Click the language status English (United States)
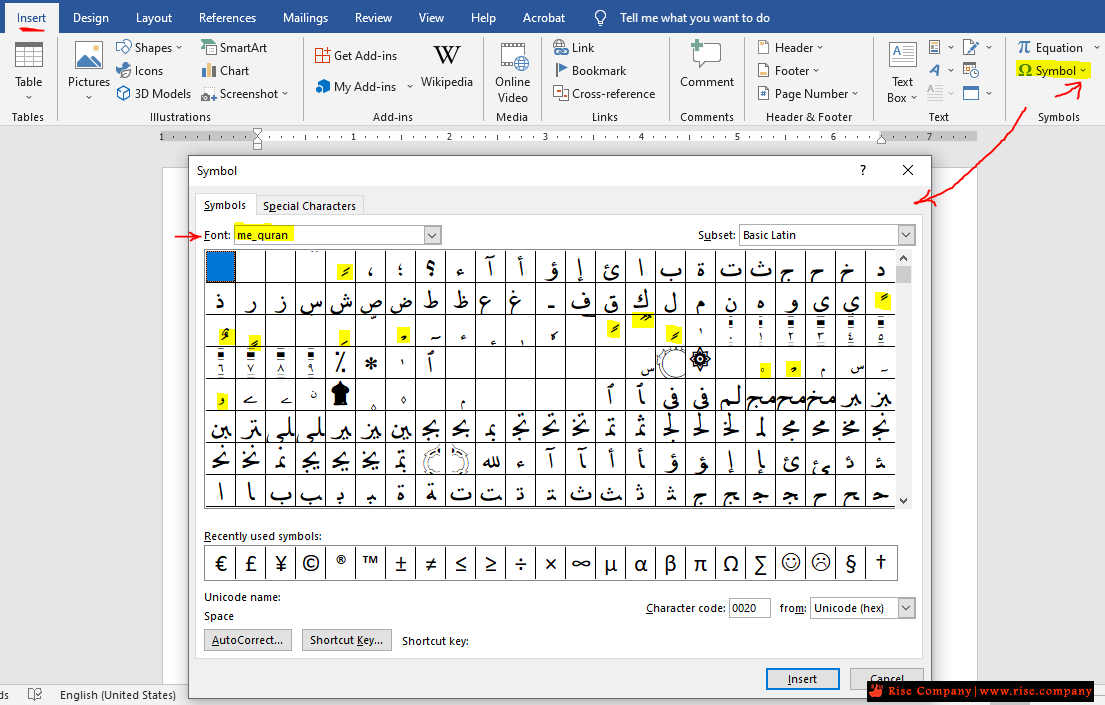This screenshot has width=1105, height=705. click(118, 695)
